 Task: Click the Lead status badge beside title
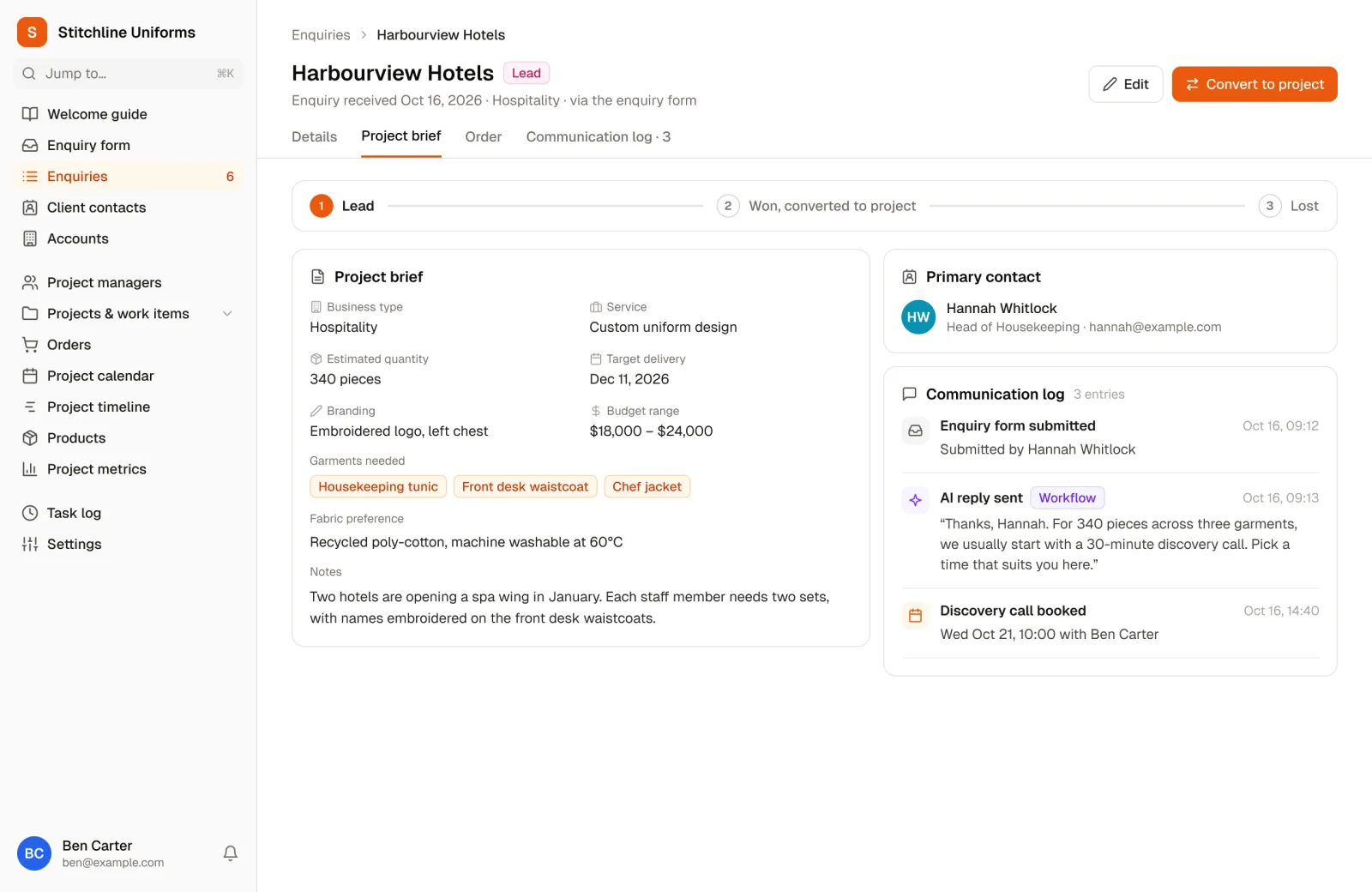coord(527,73)
